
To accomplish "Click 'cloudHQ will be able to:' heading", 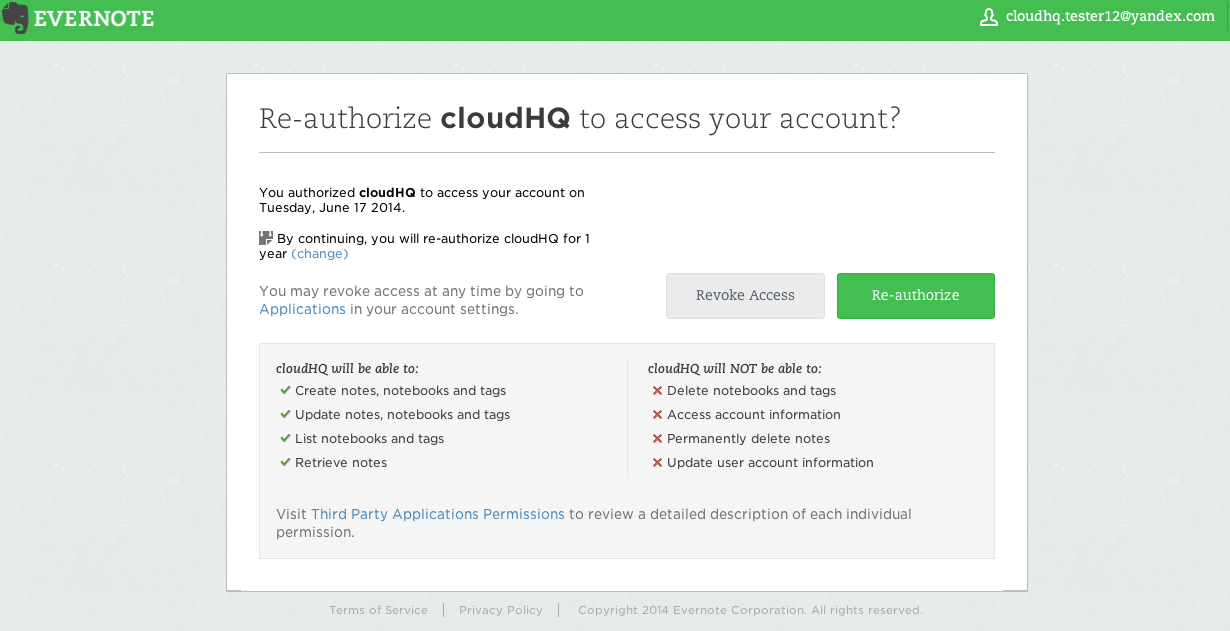I will point(347,368).
